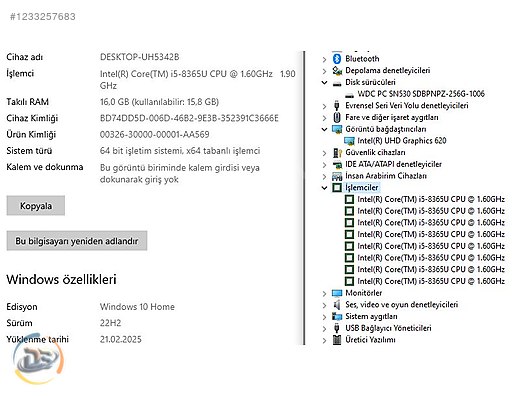Click the İşlemciler processor category icon

coord(337,188)
